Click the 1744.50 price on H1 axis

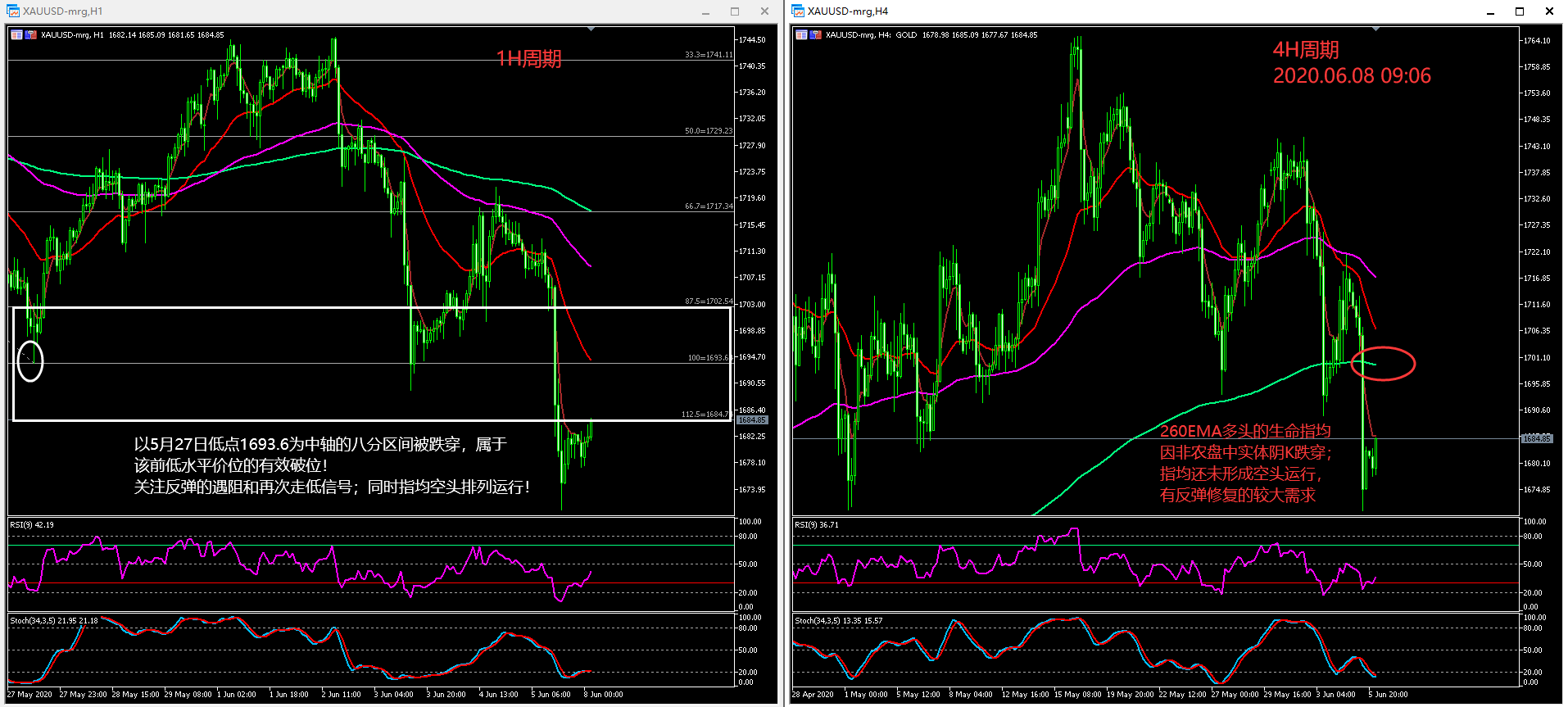tap(752, 40)
